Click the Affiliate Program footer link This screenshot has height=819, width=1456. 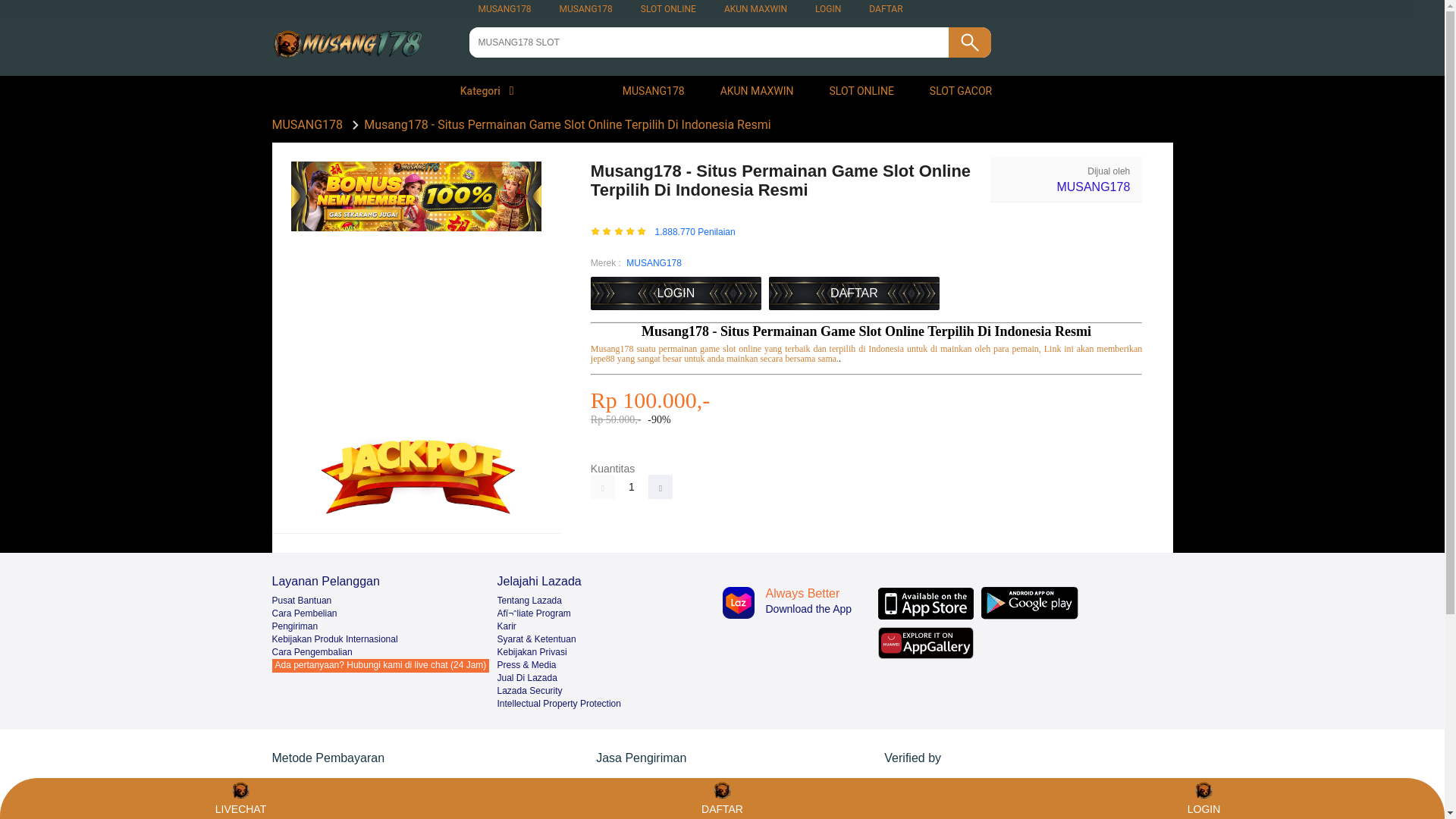pyautogui.click(x=534, y=613)
